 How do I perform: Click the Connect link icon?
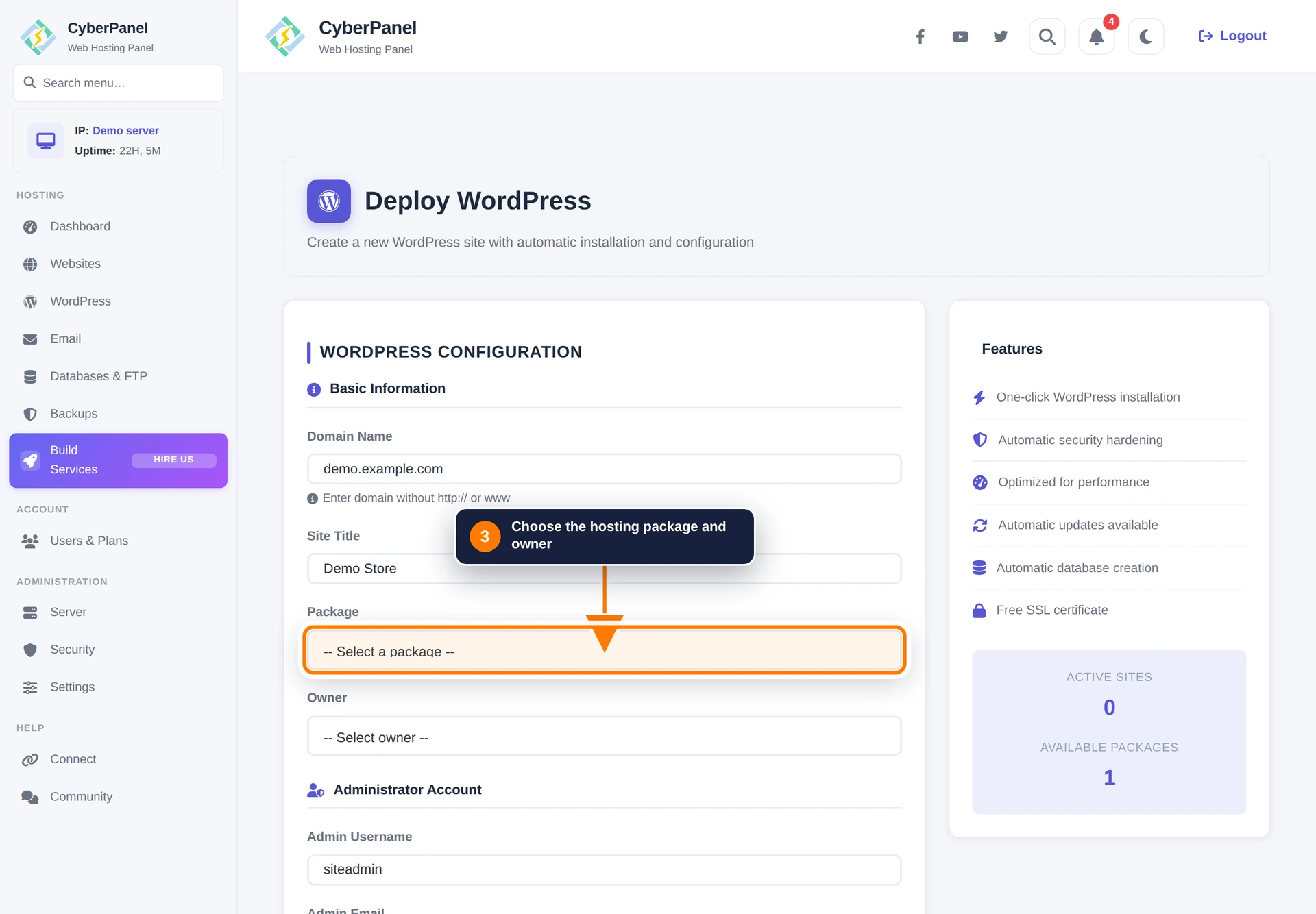(30, 760)
